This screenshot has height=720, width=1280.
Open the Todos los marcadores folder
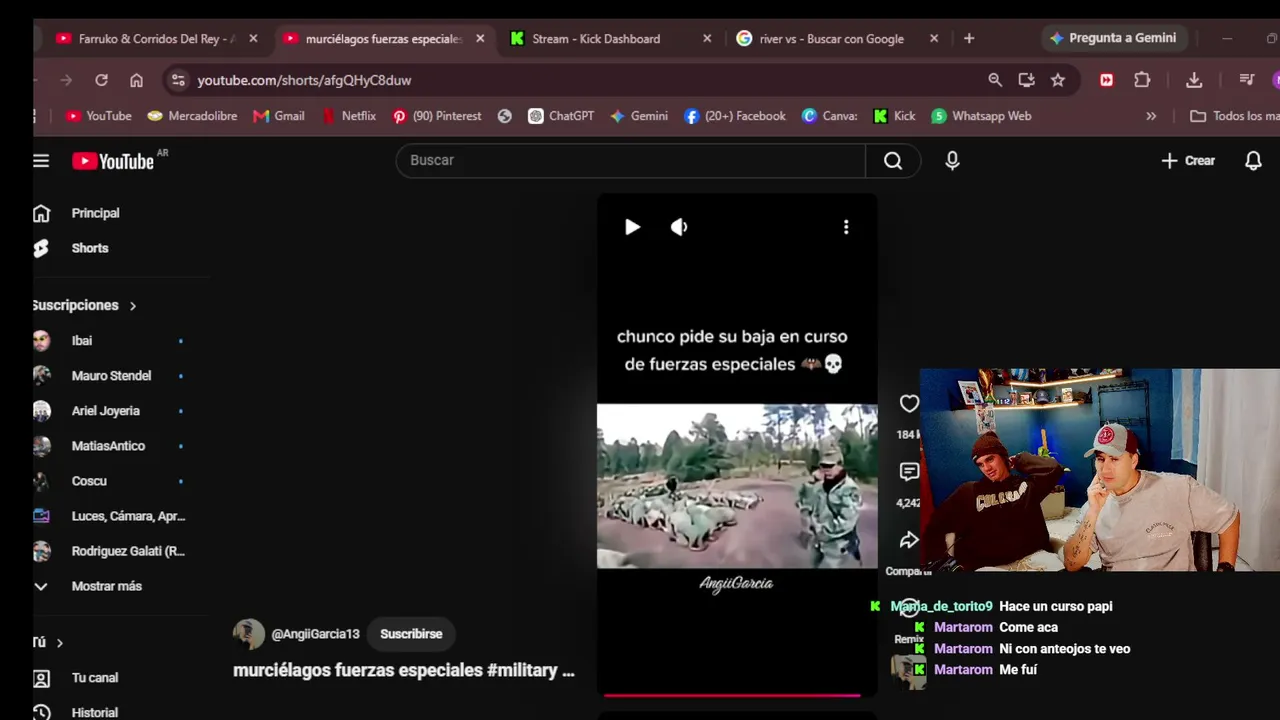pyautogui.click(x=1234, y=116)
